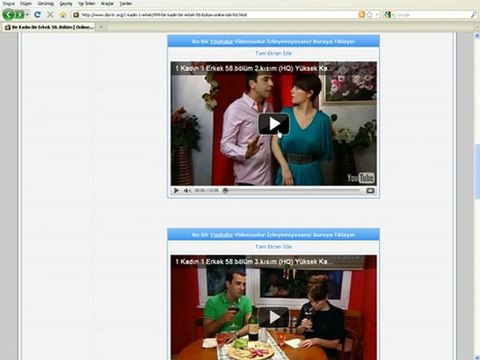480x360 pixels.
Task: Focus the Google search box
Action: [x=432, y=15]
